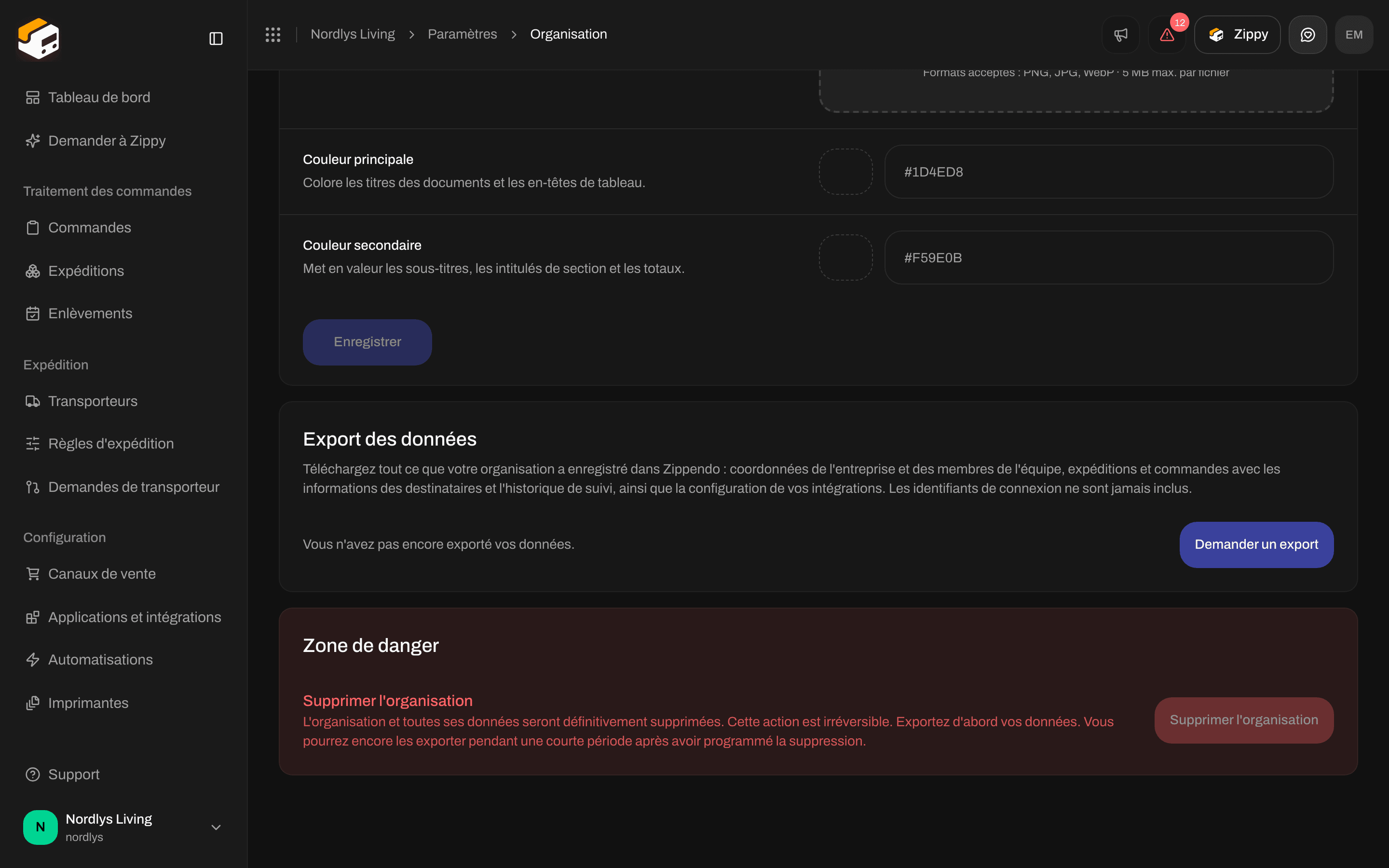Screen dimensions: 1389x868
Task: Open the apps grid menu icon
Action: click(x=272, y=34)
